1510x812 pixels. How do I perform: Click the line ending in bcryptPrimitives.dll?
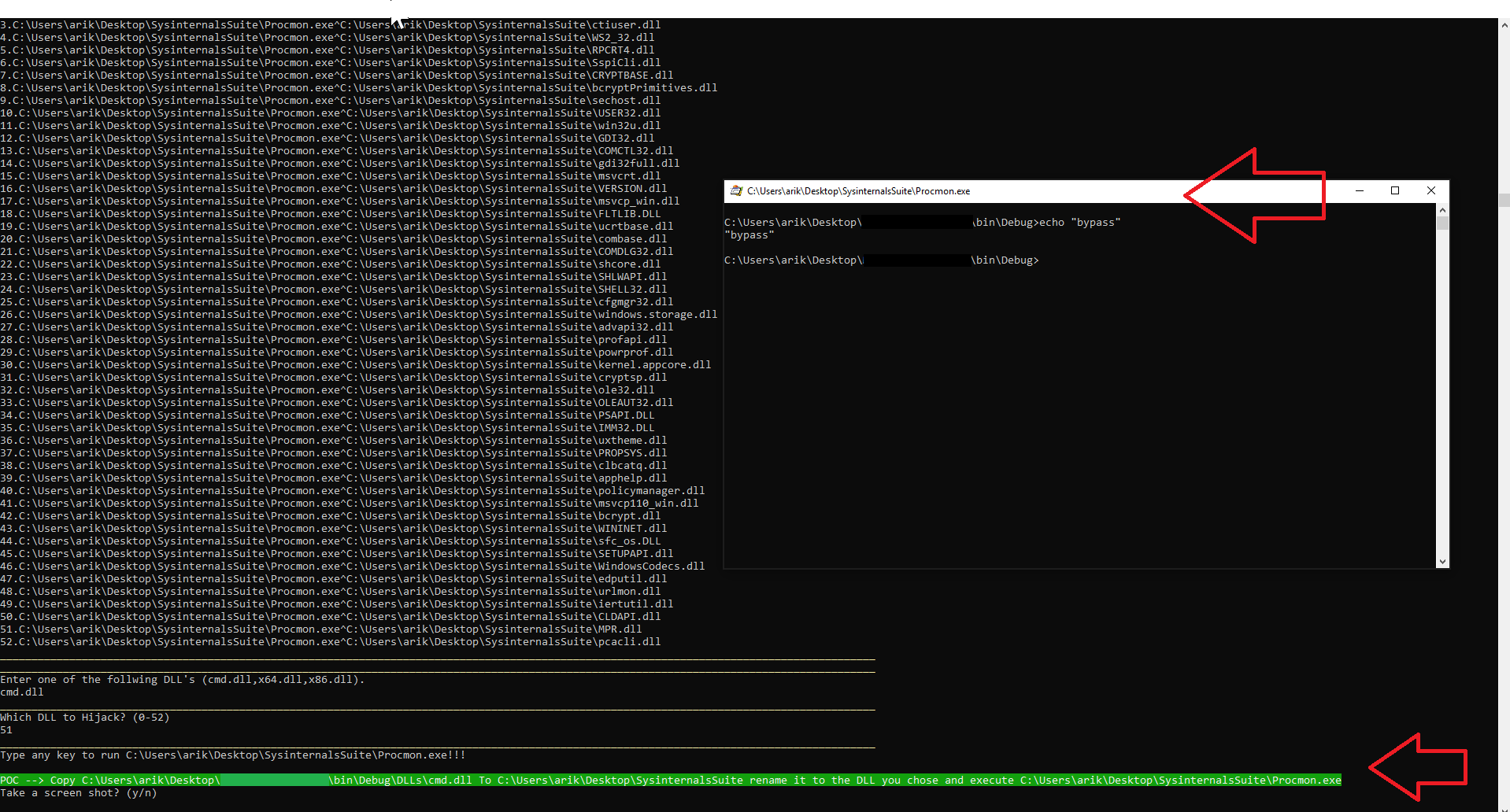(x=359, y=88)
